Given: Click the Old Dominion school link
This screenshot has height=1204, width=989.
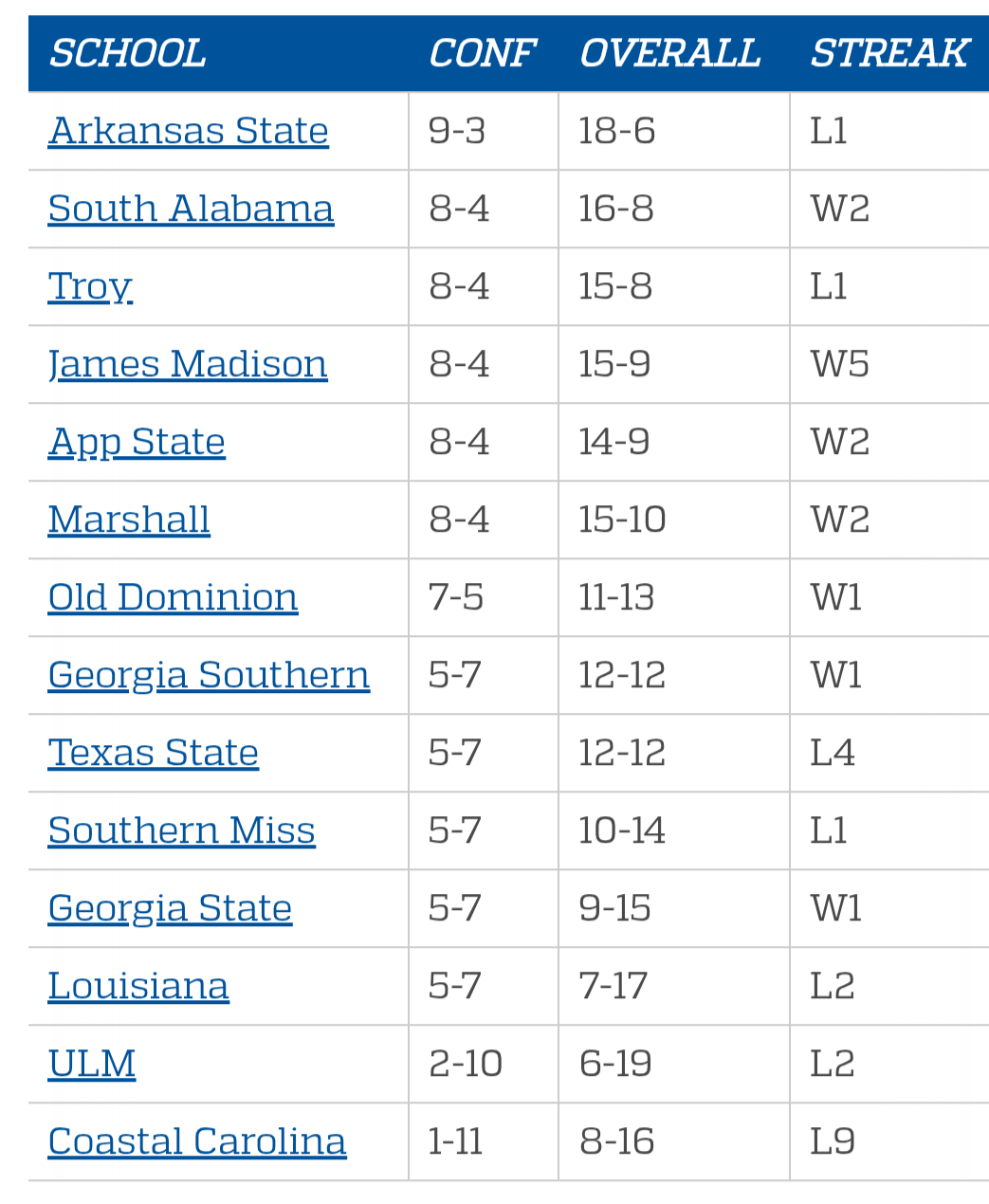Looking at the screenshot, I should 173,597.
